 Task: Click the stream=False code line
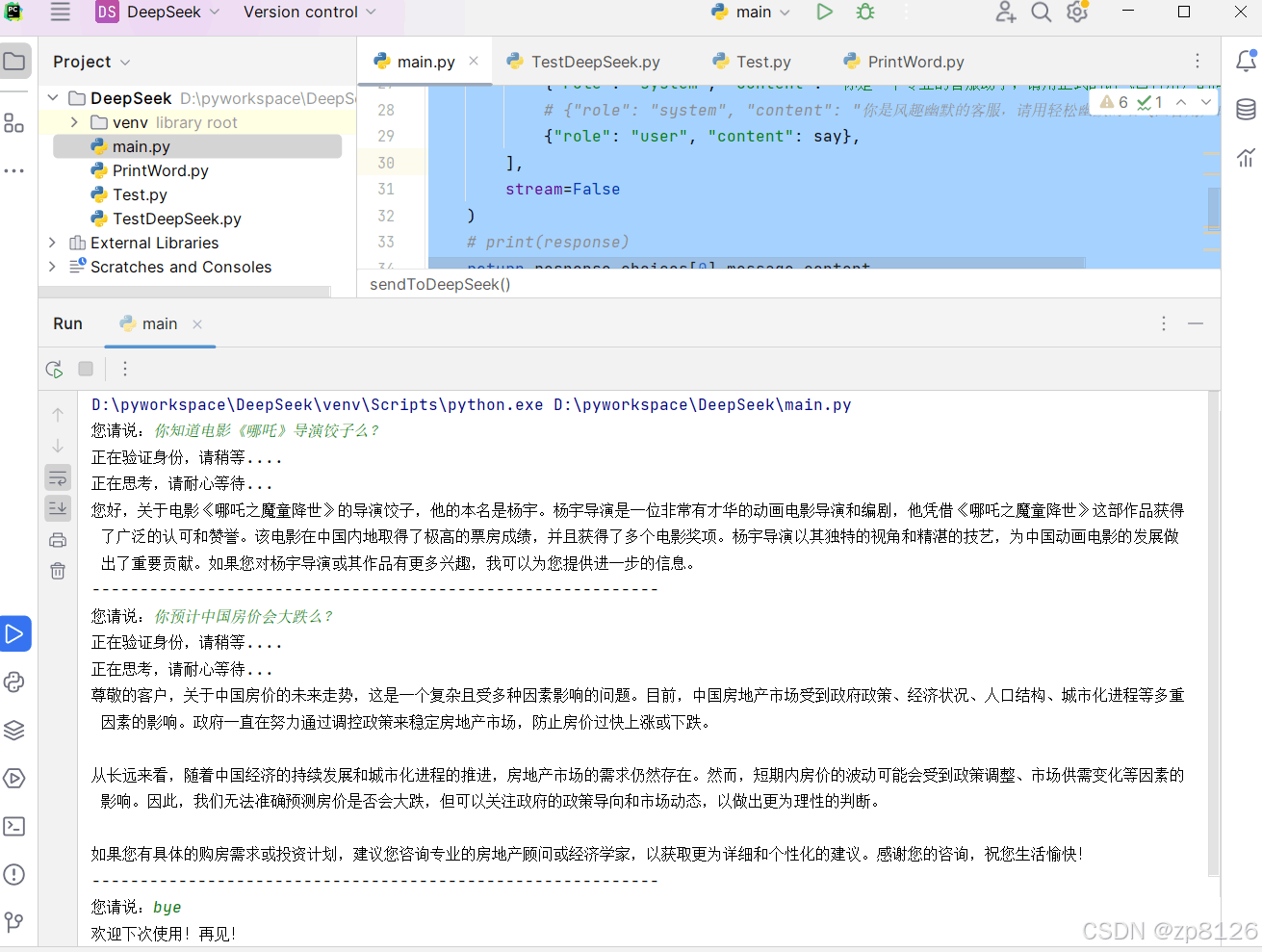click(x=563, y=189)
